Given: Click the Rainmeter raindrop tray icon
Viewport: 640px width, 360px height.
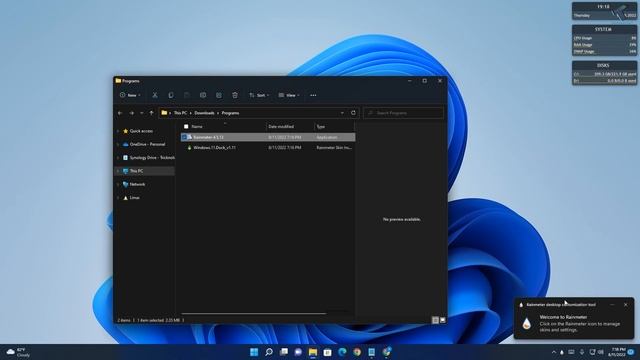Looking at the screenshot, I should coord(562,352).
